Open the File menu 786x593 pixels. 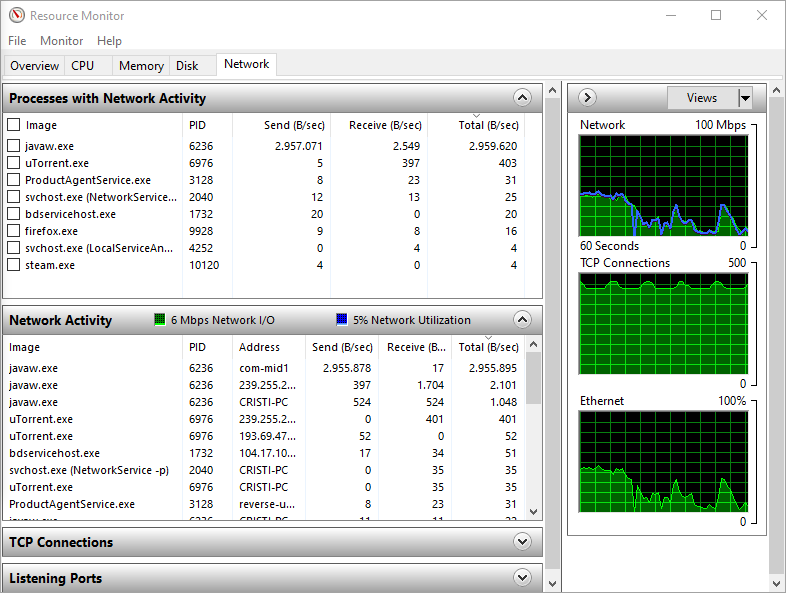click(x=17, y=41)
